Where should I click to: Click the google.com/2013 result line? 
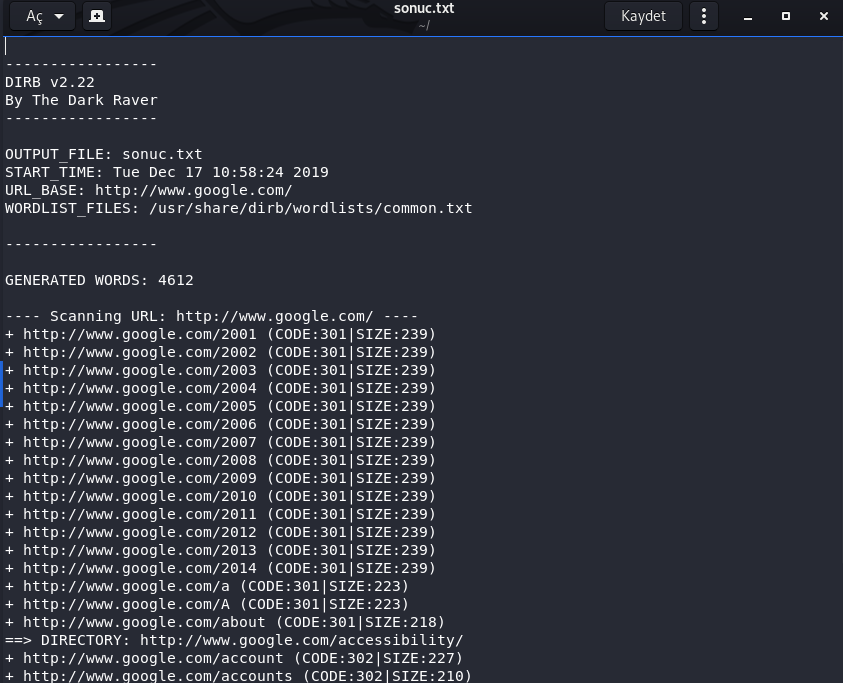click(220, 551)
